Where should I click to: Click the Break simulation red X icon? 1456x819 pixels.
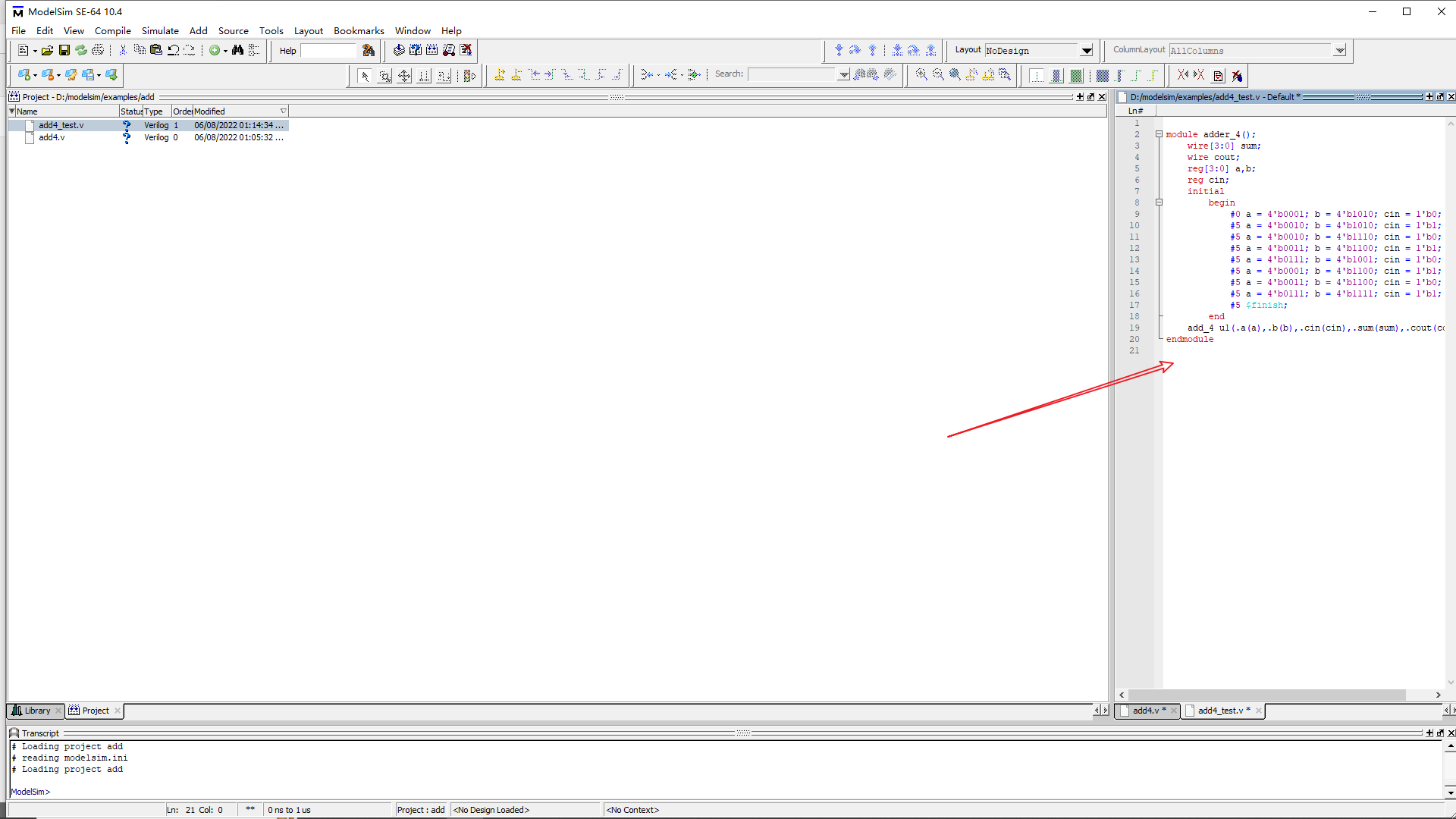pos(466,50)
